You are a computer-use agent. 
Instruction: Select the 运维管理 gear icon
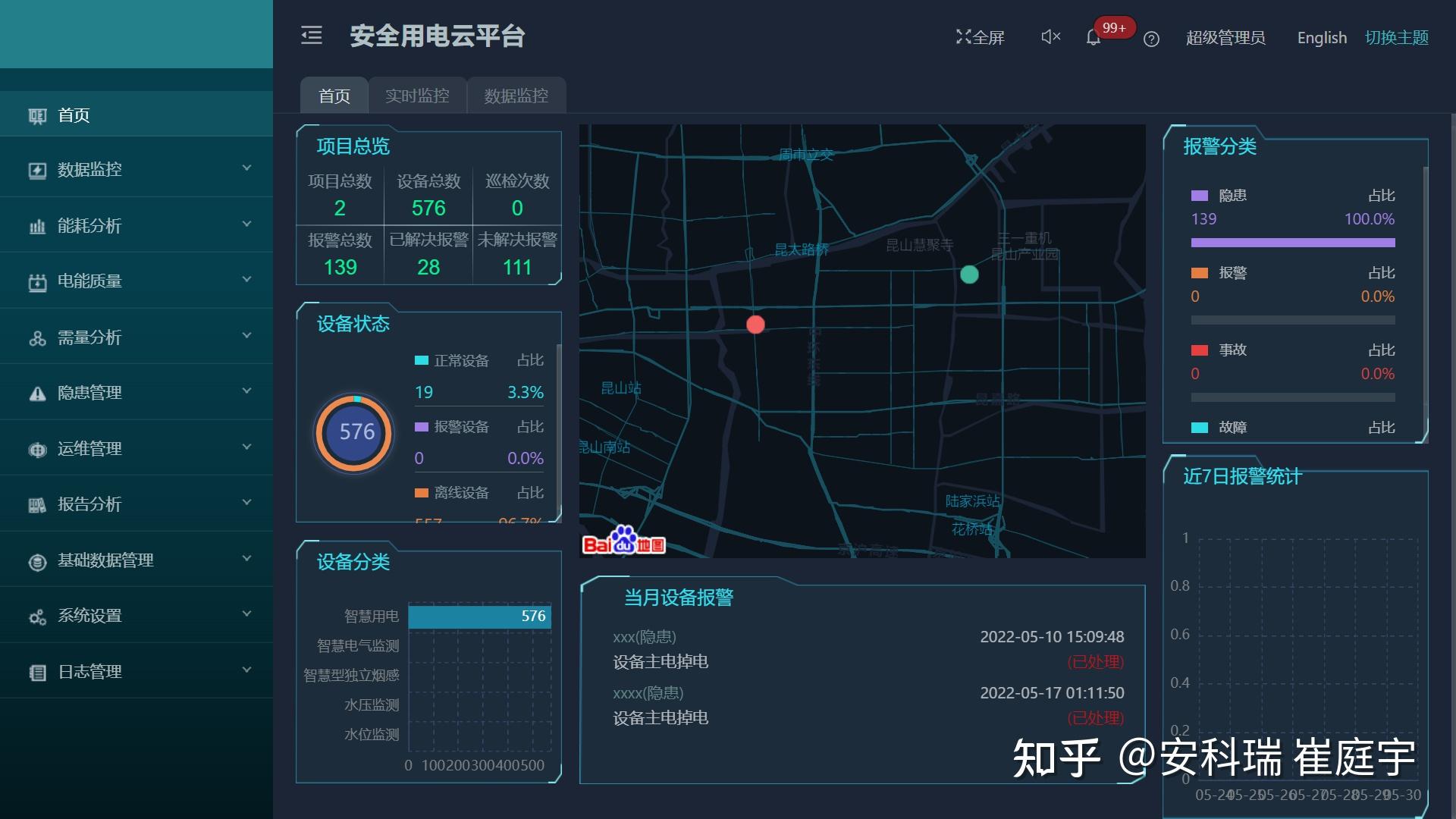(x=36, y=448)
